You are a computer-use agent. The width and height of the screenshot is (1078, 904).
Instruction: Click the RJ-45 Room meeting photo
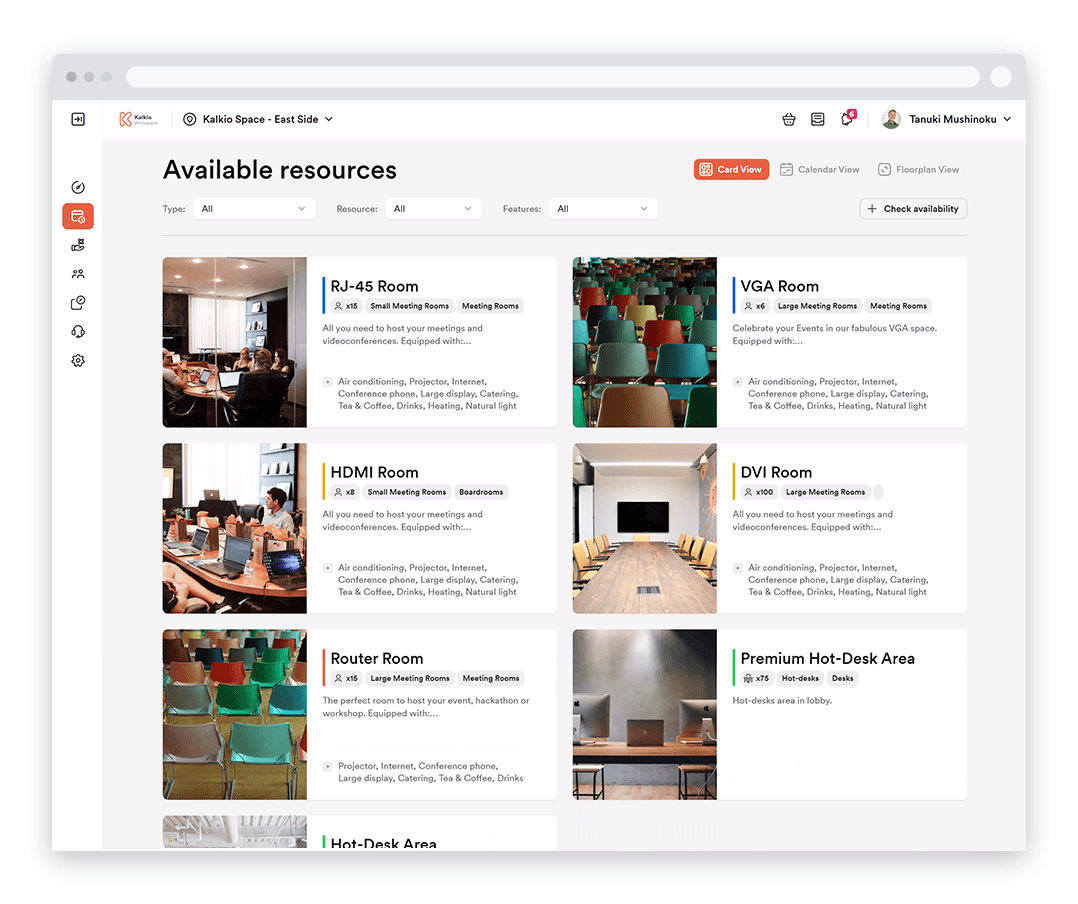(x=234, y=342)
